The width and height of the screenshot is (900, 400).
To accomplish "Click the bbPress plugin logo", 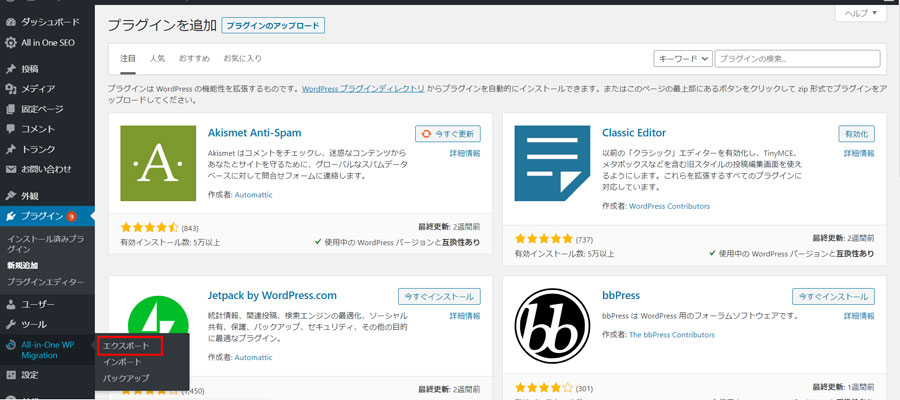I will point(552,326).
